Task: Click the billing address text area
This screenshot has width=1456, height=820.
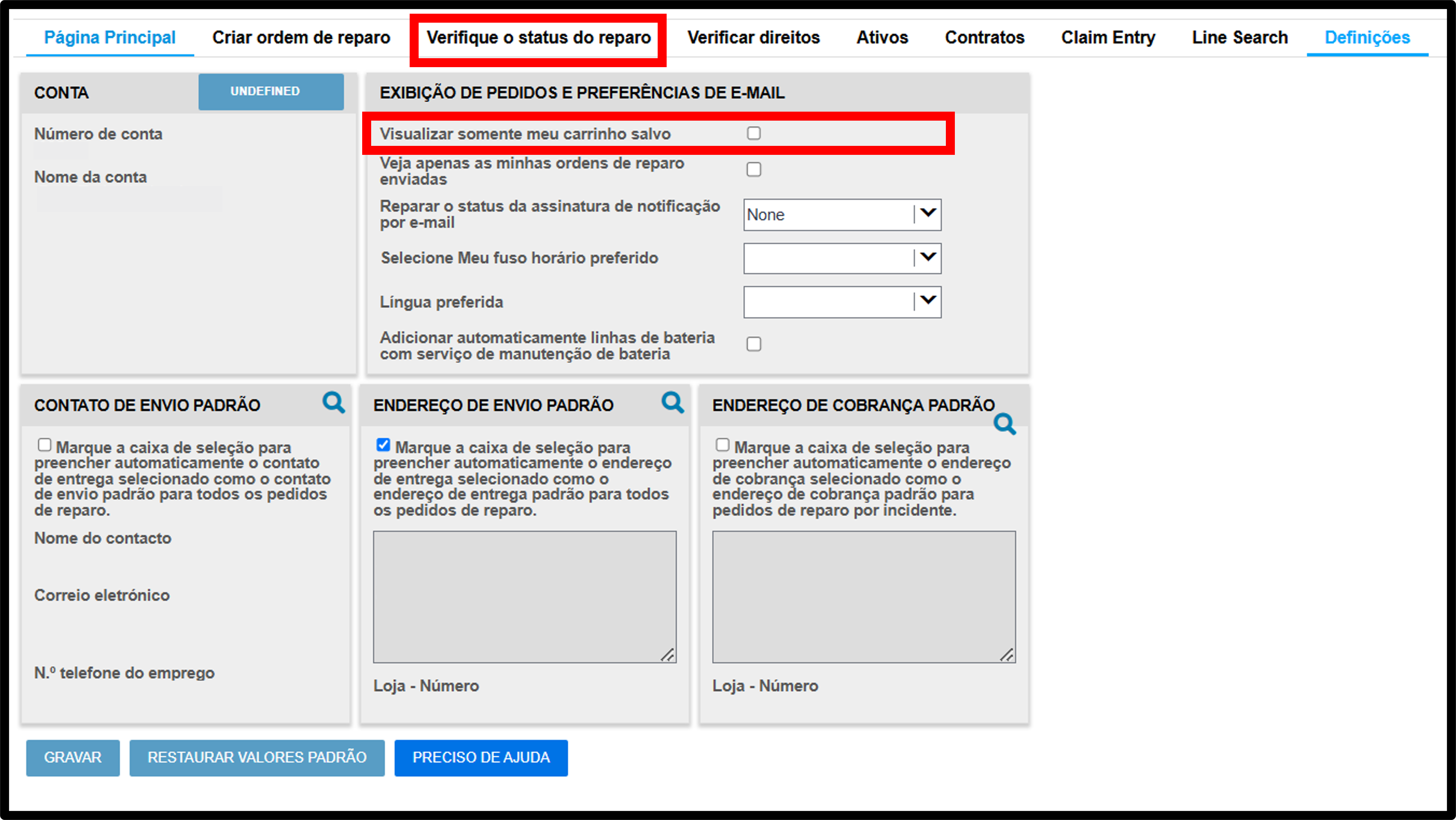Action: 864,597
